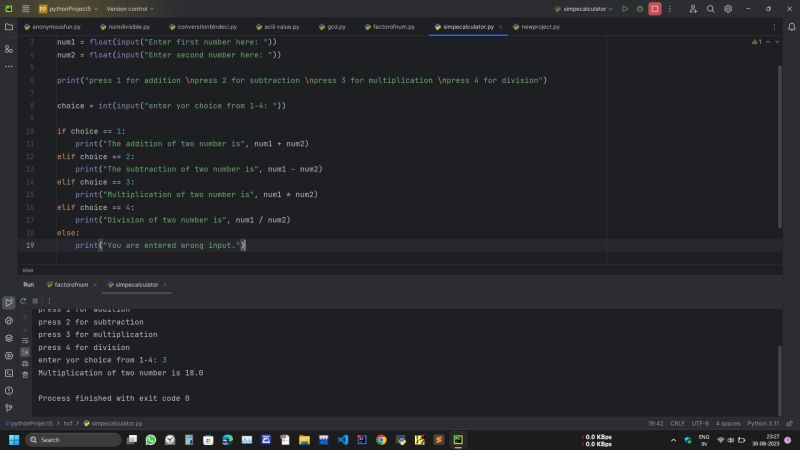The image size is (800, 450).
Task: Expand the Version control dropdown
Action: coord(130,9)
